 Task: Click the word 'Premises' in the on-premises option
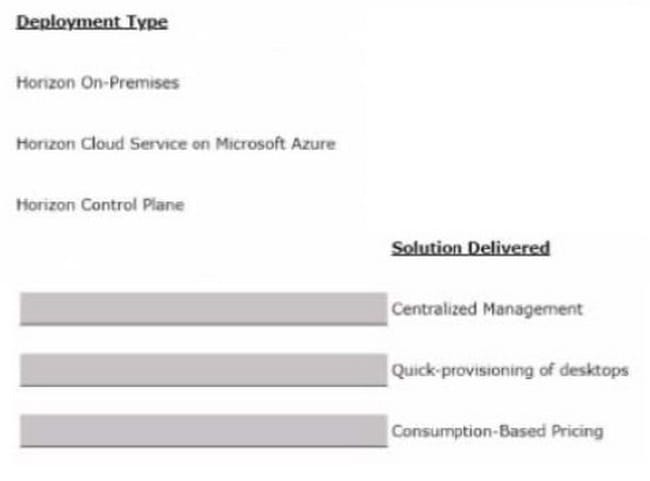click(x=144, y=83)
